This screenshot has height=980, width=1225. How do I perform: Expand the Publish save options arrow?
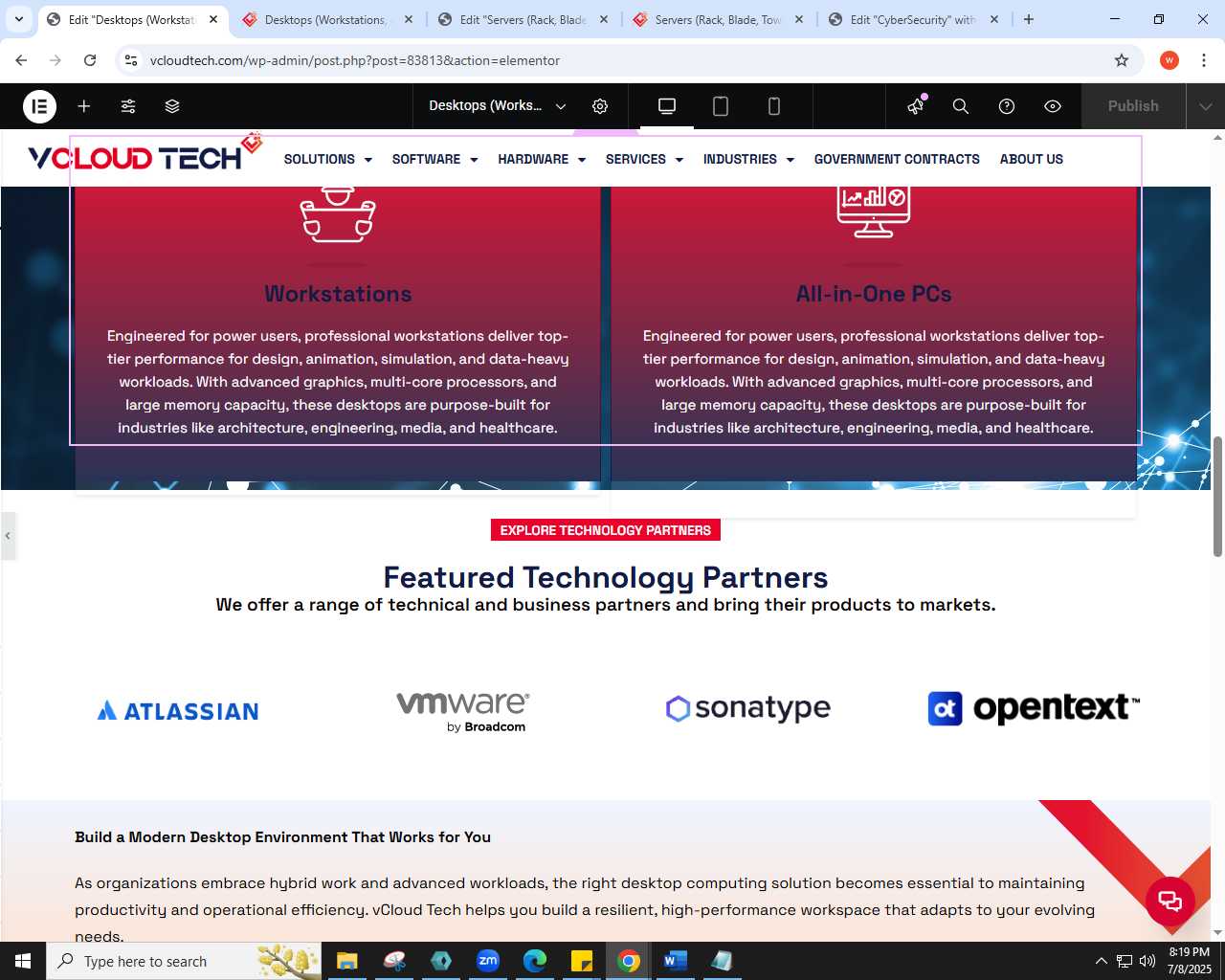(1205, 106)
